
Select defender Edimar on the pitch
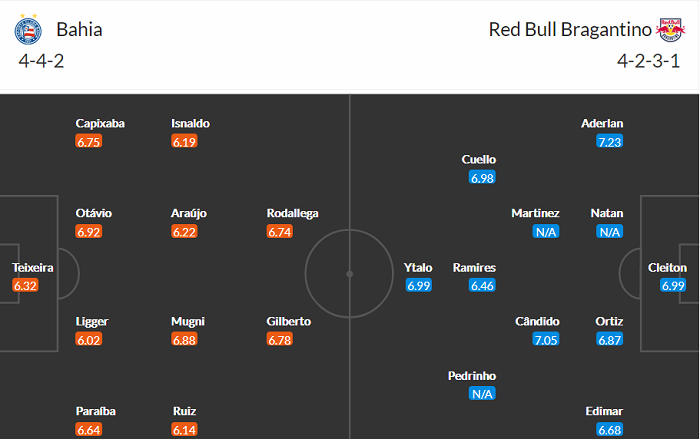coord(605,411)
